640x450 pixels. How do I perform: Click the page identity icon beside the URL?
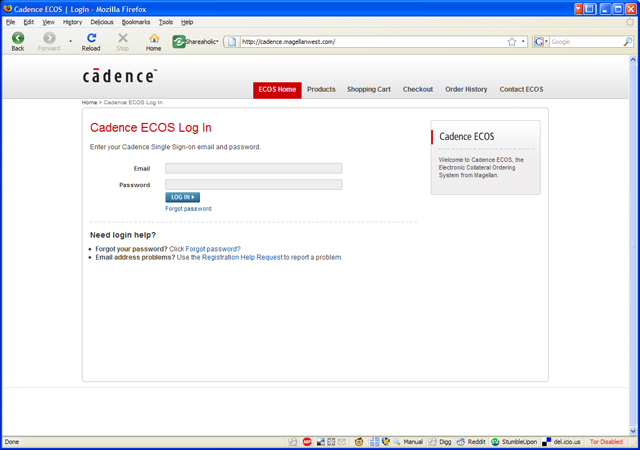pos(232,42)
